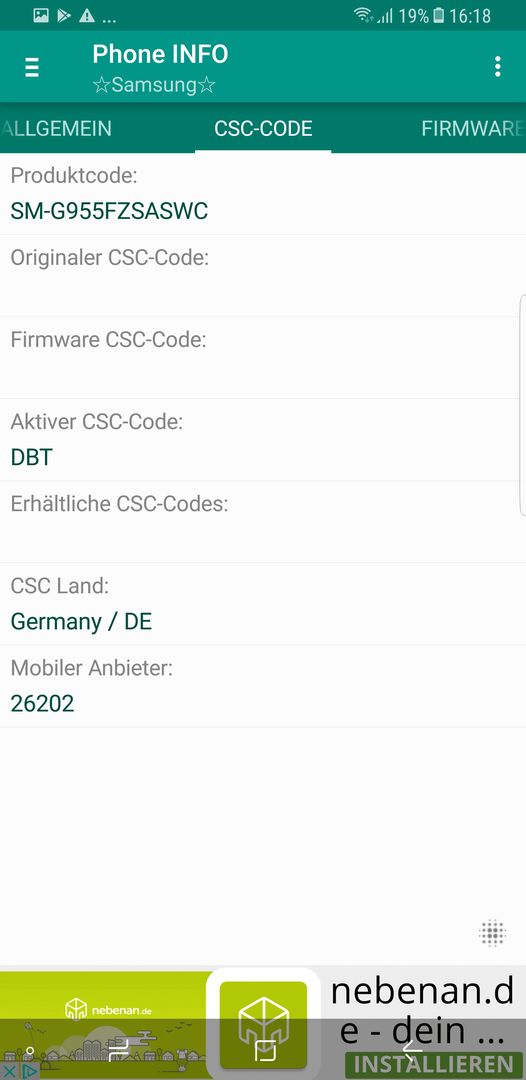526x1080 pixels.
Task: Tap the INSTALLIEREN ad button
Action: [433, 1063]
